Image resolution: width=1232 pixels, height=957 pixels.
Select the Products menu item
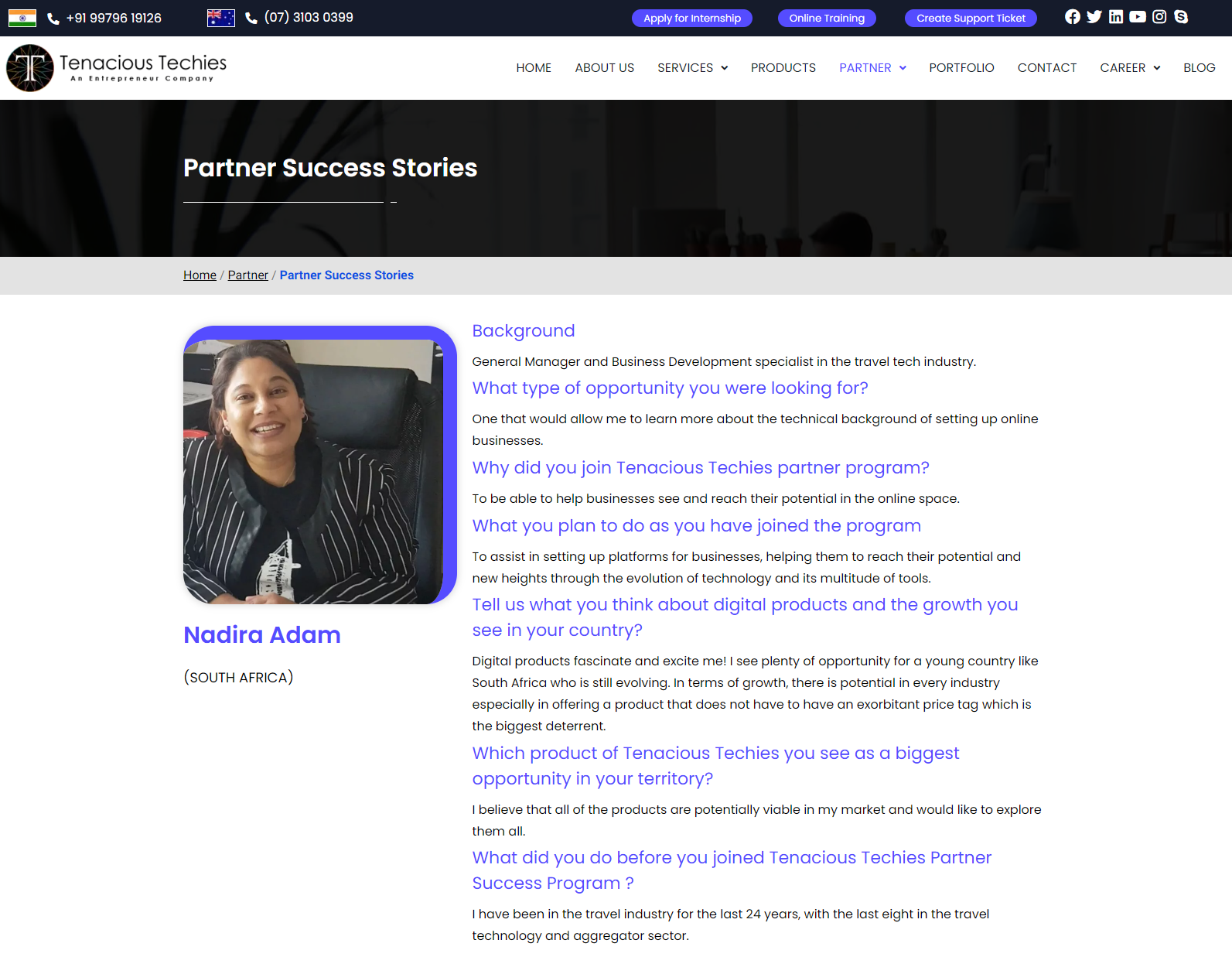(x=783, y=68)
